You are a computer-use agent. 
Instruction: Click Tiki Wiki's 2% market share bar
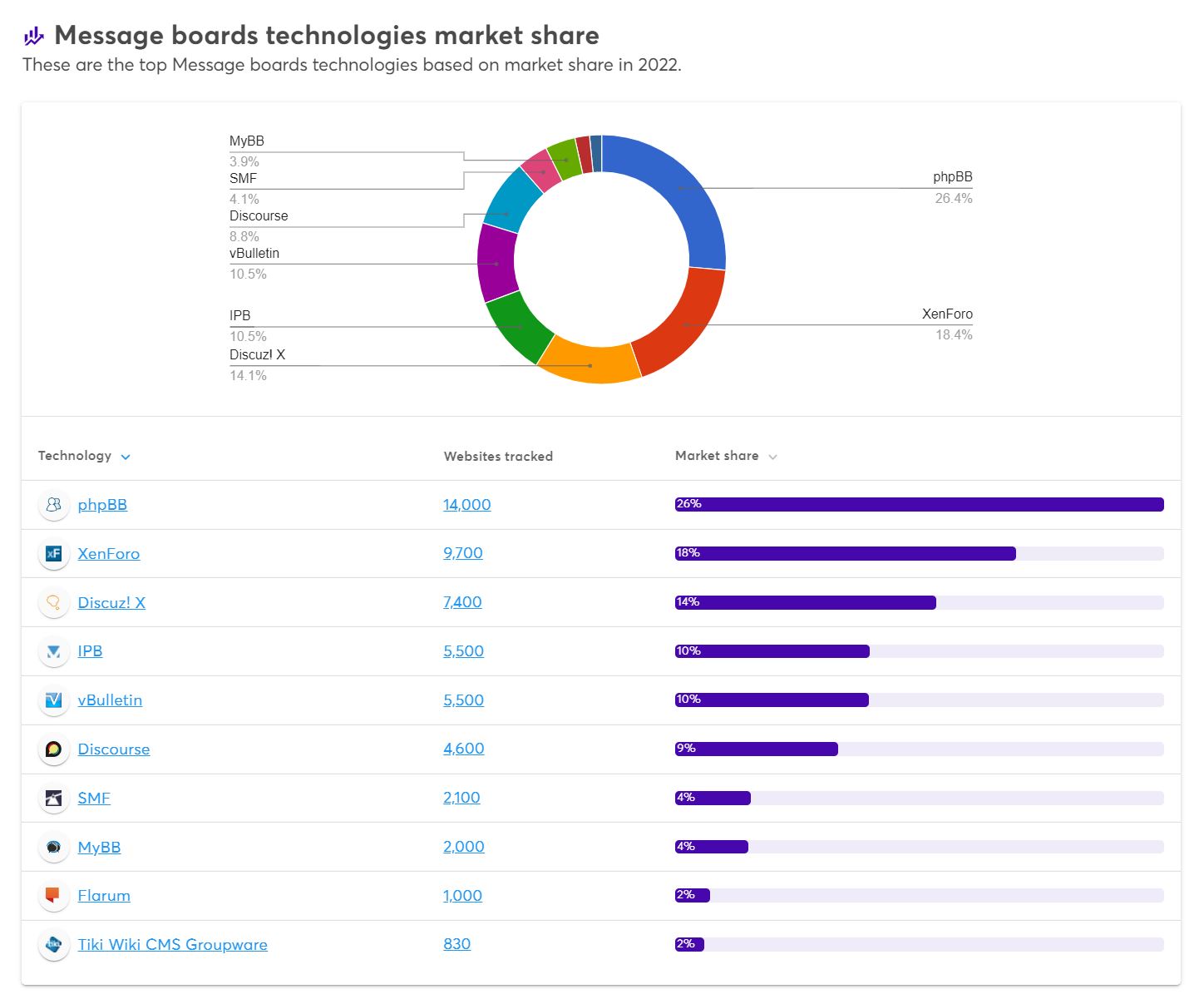click(x=689, y=944)
